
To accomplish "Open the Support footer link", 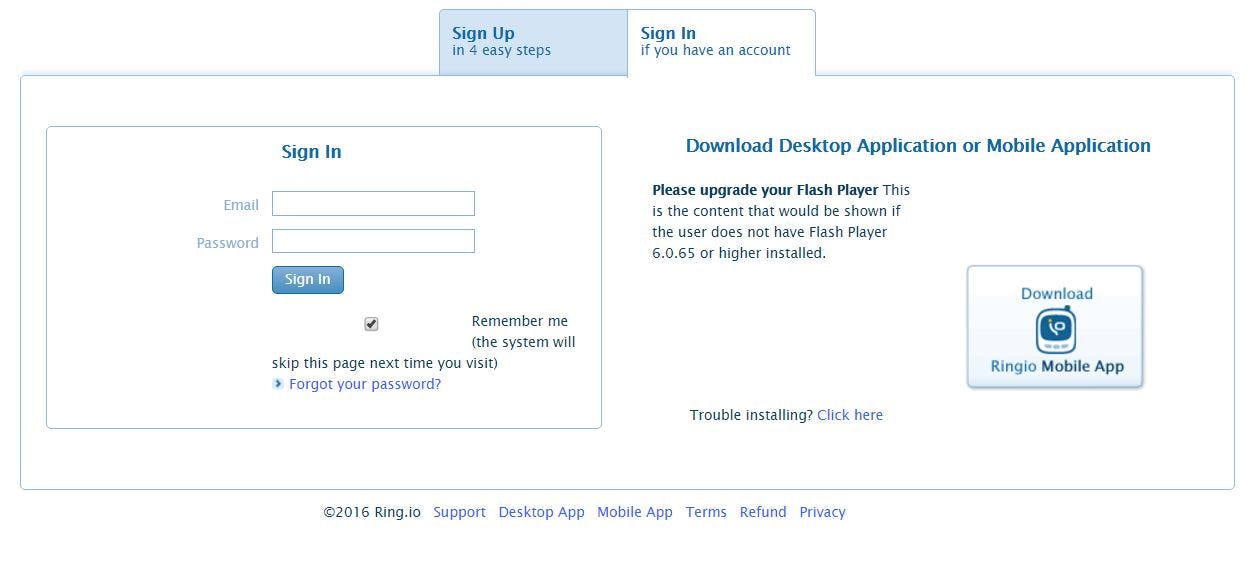I will (x=459, y=512).
